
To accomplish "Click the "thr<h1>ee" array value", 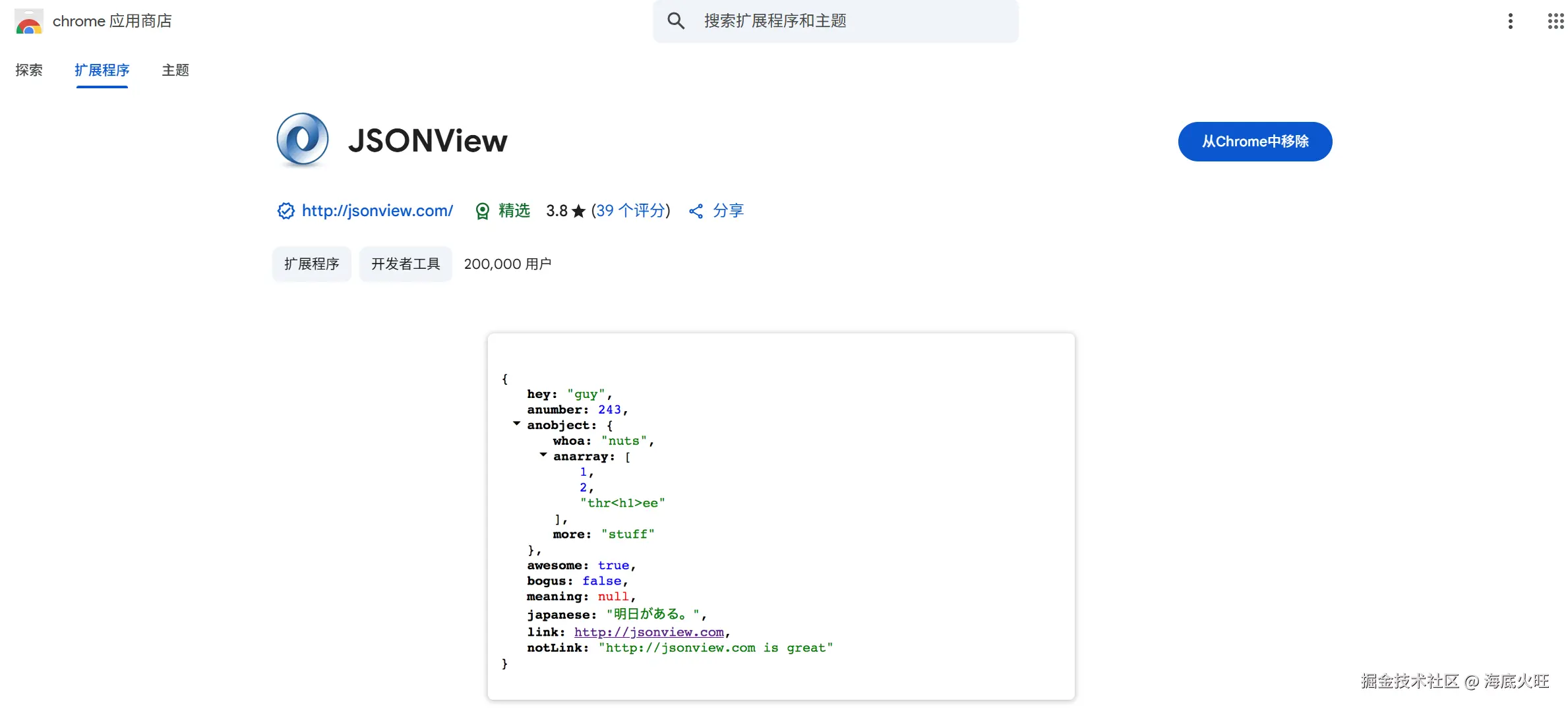I will 622,503.
